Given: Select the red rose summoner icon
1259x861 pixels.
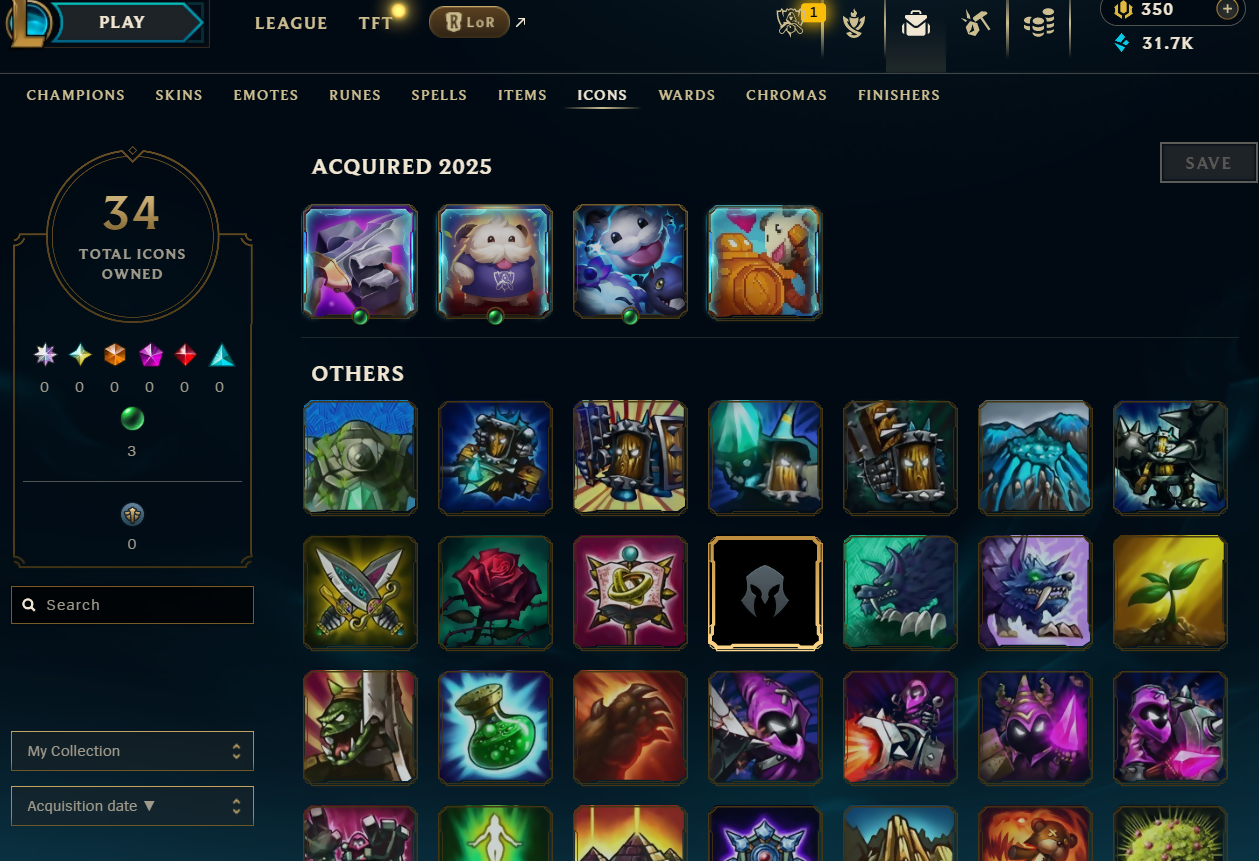Looking at the screenshot, I should 495,592.
